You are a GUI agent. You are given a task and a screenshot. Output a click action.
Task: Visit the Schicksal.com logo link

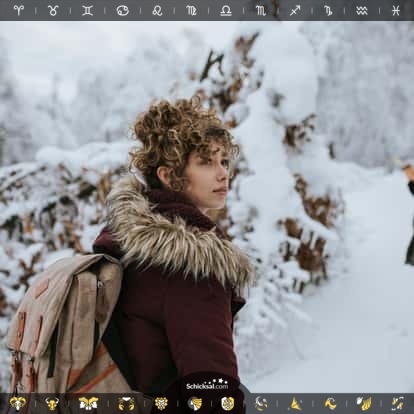(x=207, y=384)
